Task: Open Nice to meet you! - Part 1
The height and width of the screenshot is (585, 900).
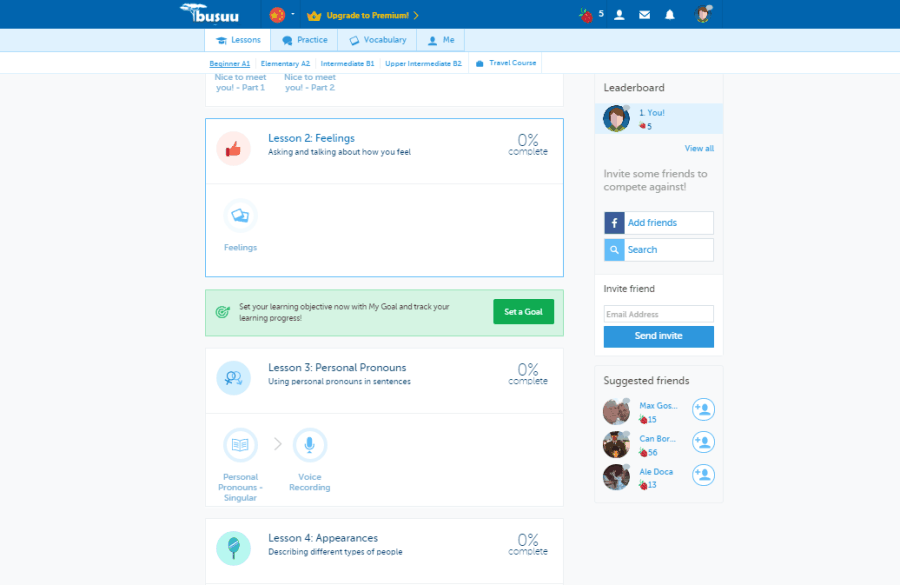Action: click(x=240, y=82)
